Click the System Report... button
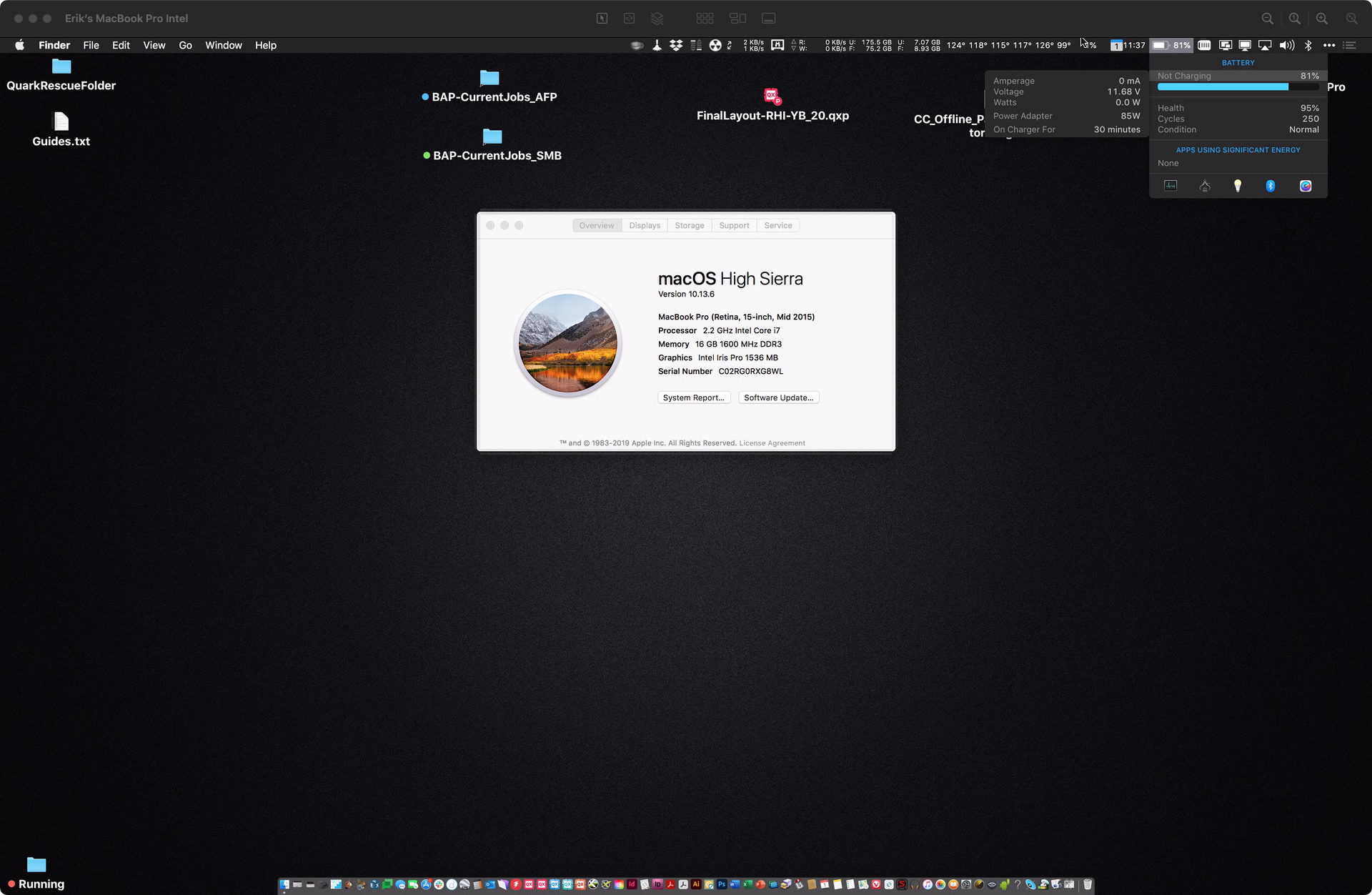 tap(693, 397)
